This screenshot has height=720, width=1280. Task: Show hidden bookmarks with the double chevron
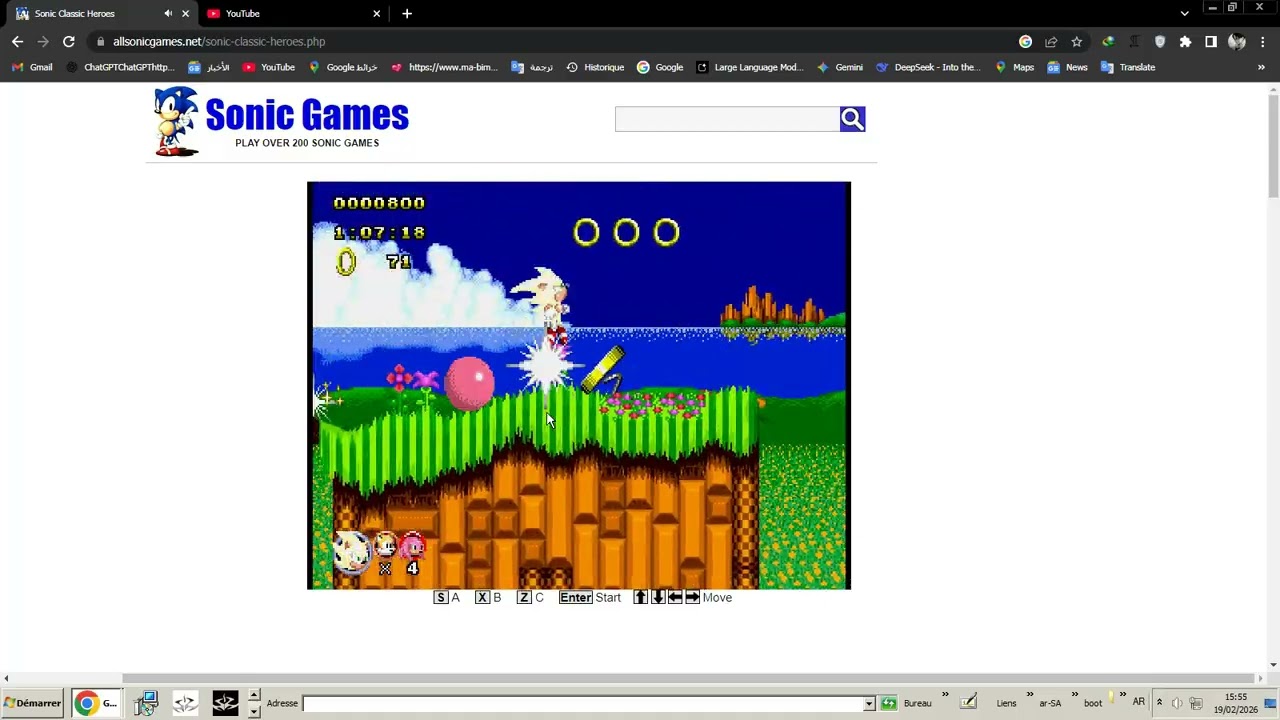point(1261,67)
